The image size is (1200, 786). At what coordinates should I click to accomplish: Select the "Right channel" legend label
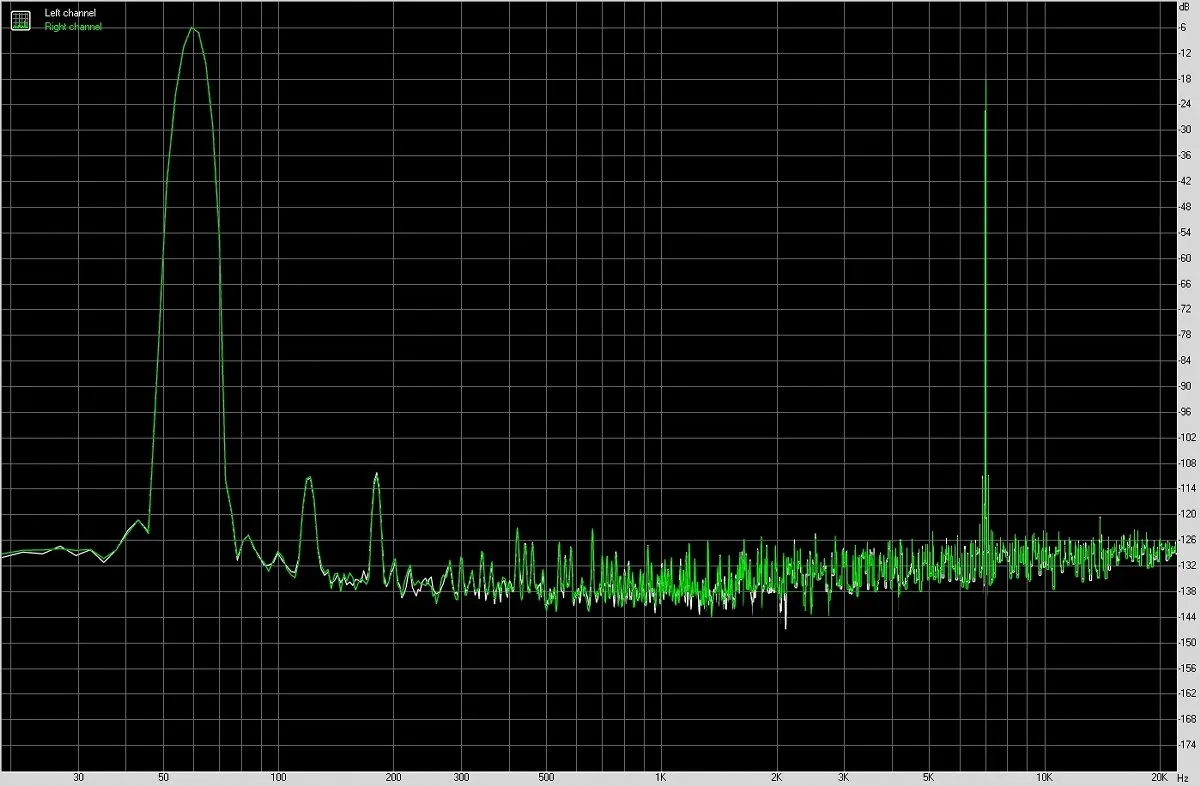[x=73, y=27]
